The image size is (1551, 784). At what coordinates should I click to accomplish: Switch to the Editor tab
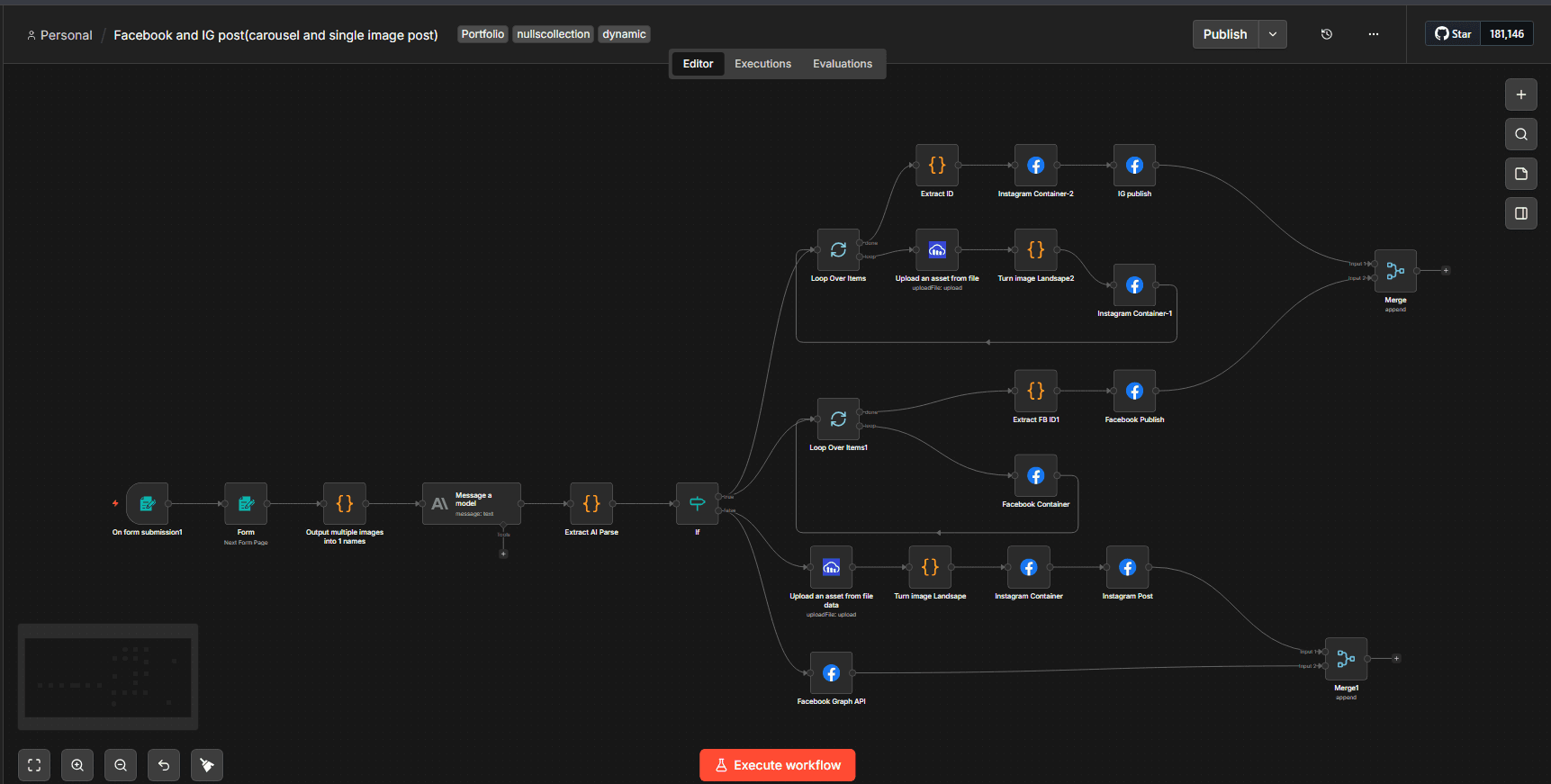(x=698, y=64)
